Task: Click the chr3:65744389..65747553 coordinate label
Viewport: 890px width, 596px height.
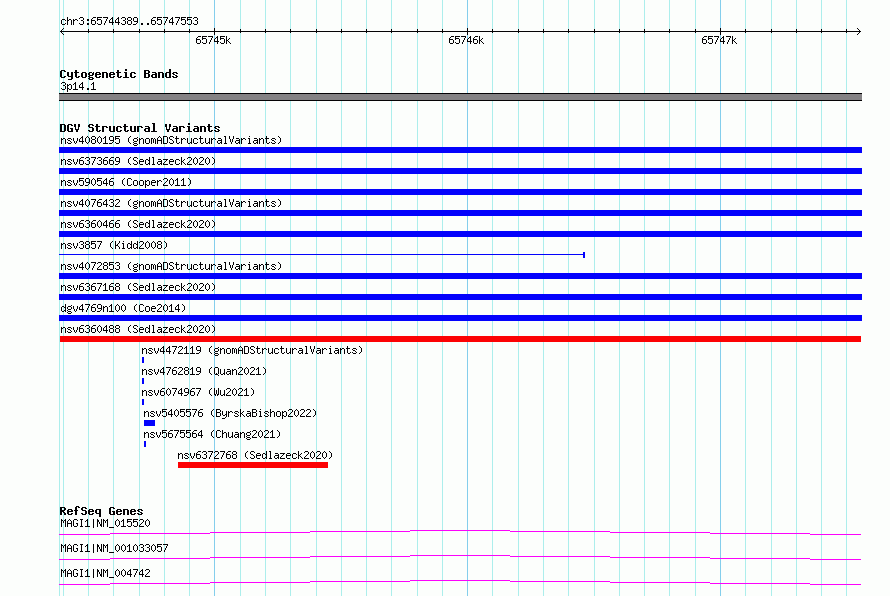Action: [129, 22]
